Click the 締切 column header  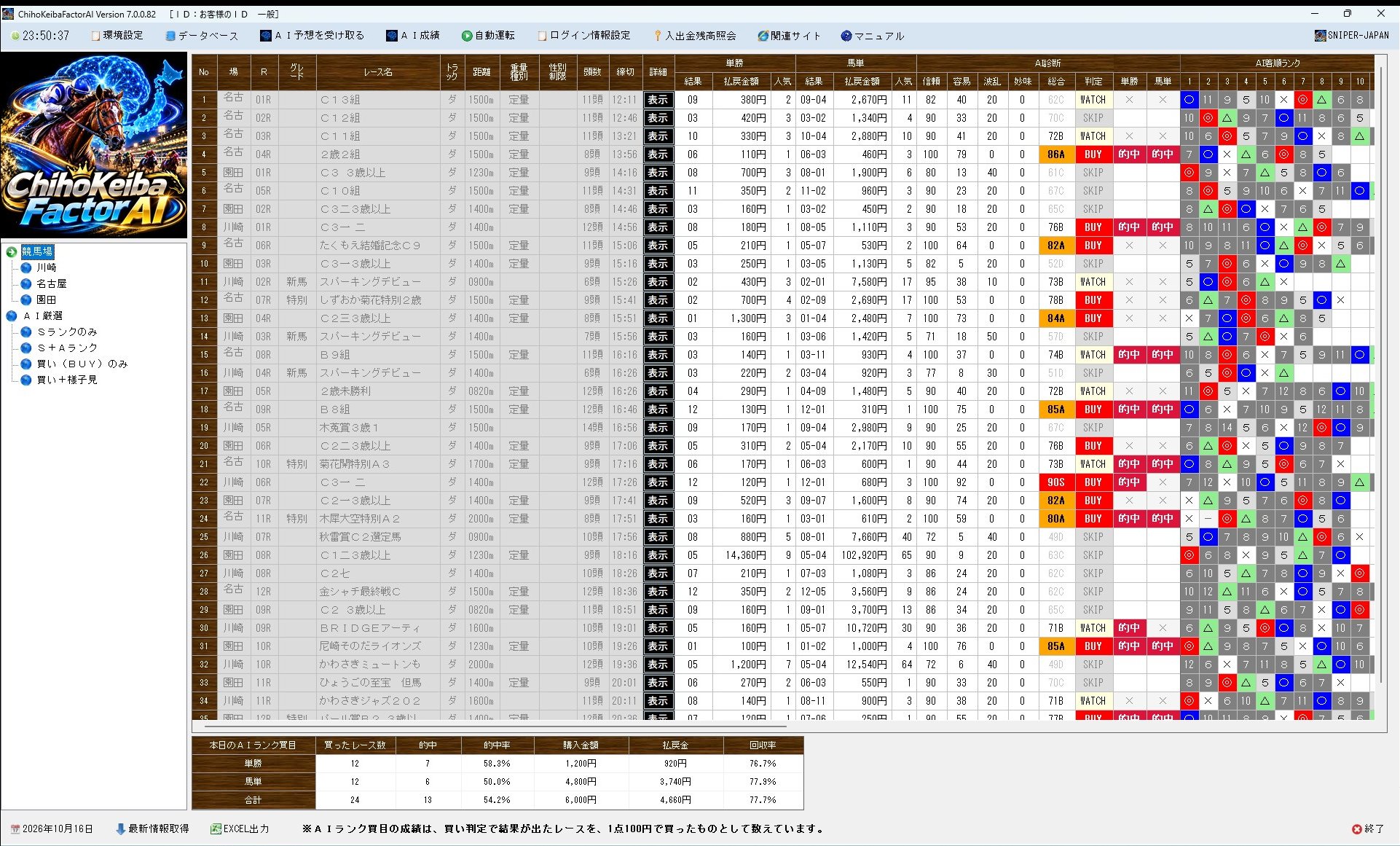[x=625, y=71]
